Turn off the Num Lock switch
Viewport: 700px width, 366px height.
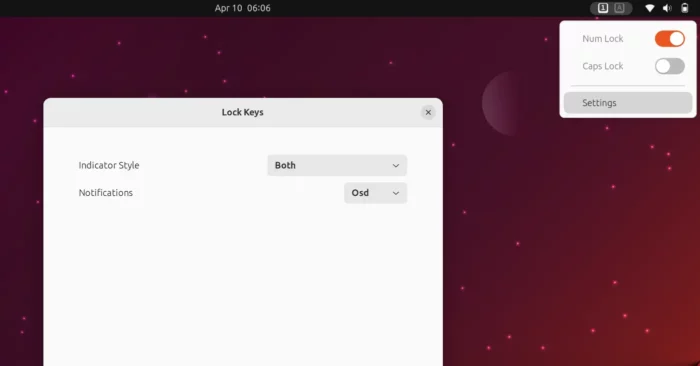coord(670,39)
